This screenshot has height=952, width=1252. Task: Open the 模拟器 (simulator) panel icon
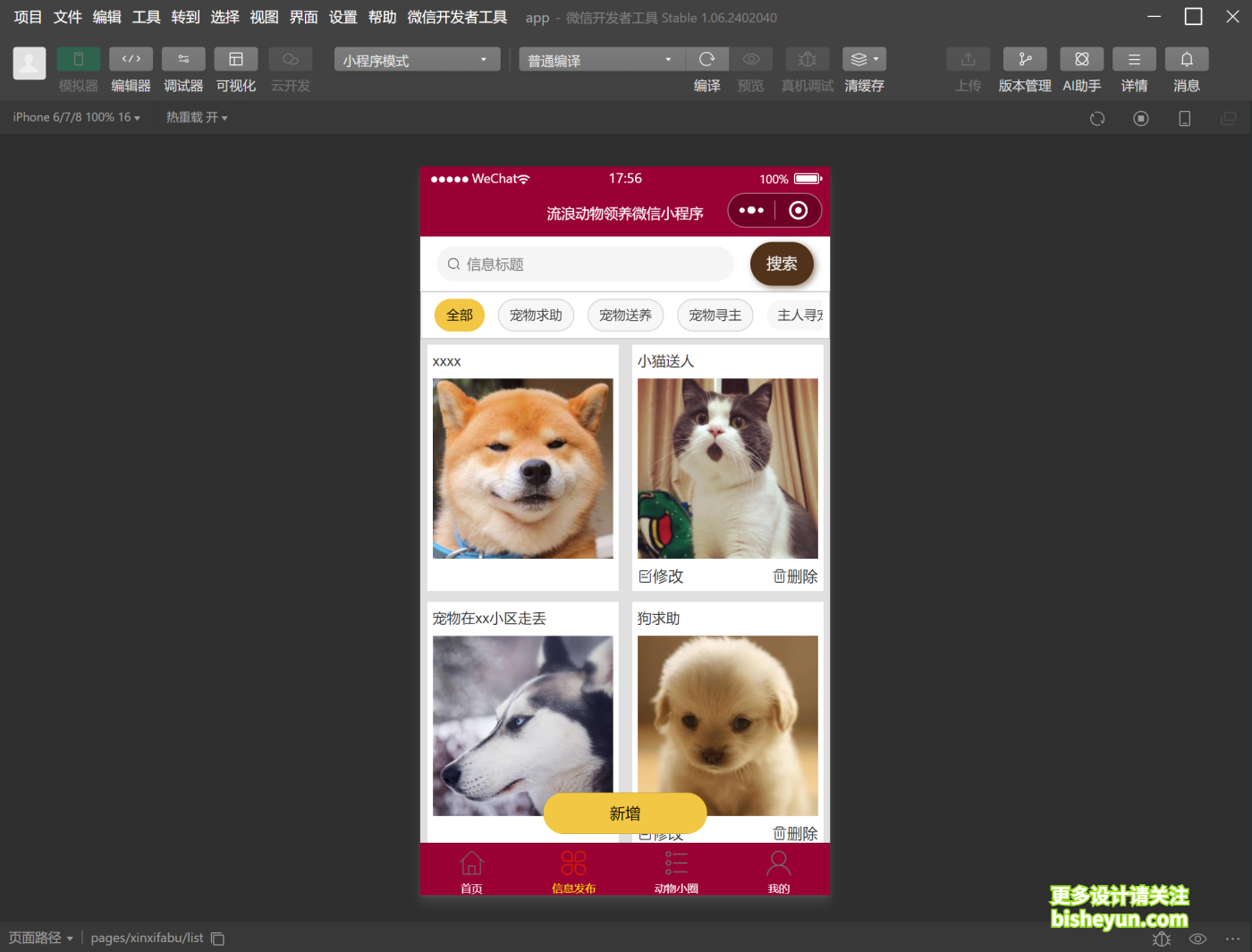coord(78,59)
